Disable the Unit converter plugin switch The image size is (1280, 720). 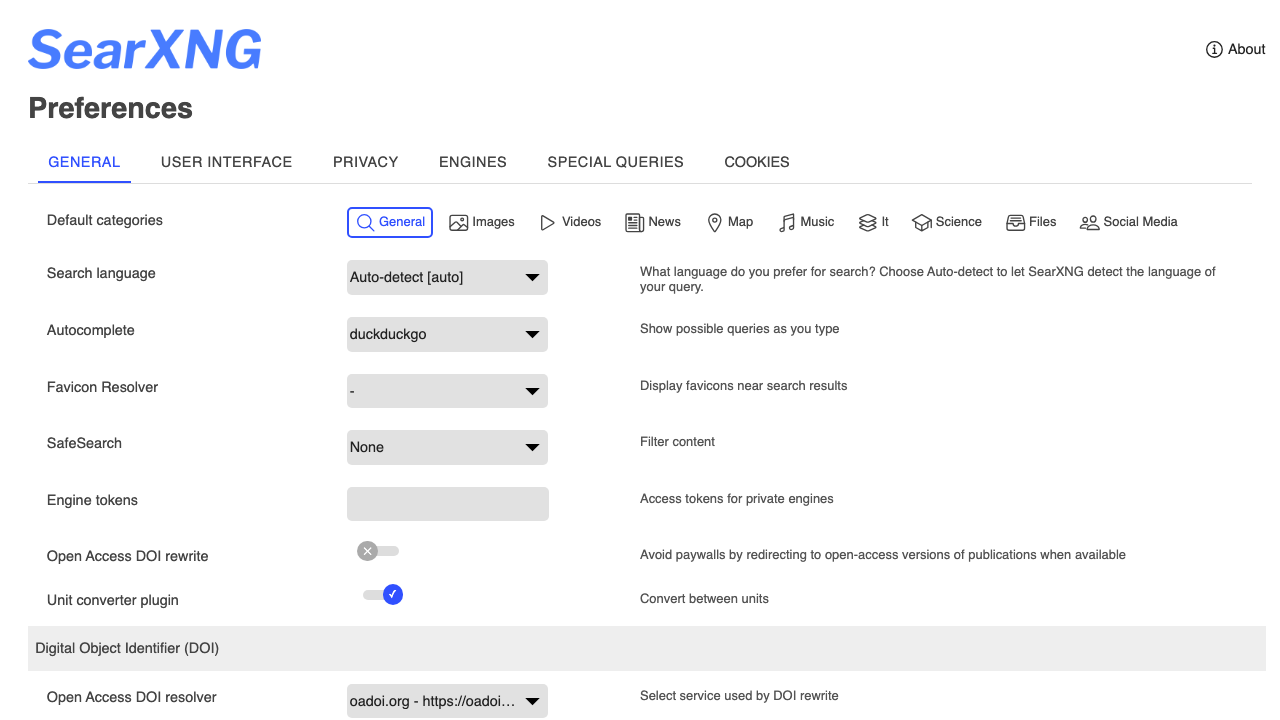(383, 594)
